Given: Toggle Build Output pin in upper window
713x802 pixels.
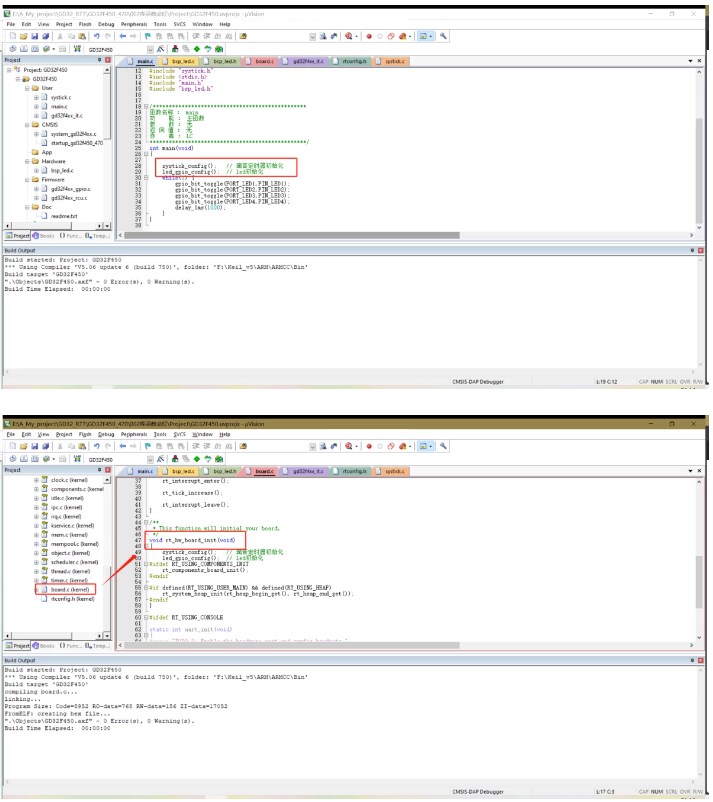Looking at the screenshot, I should pyautogui.click(x=693, y=251).
